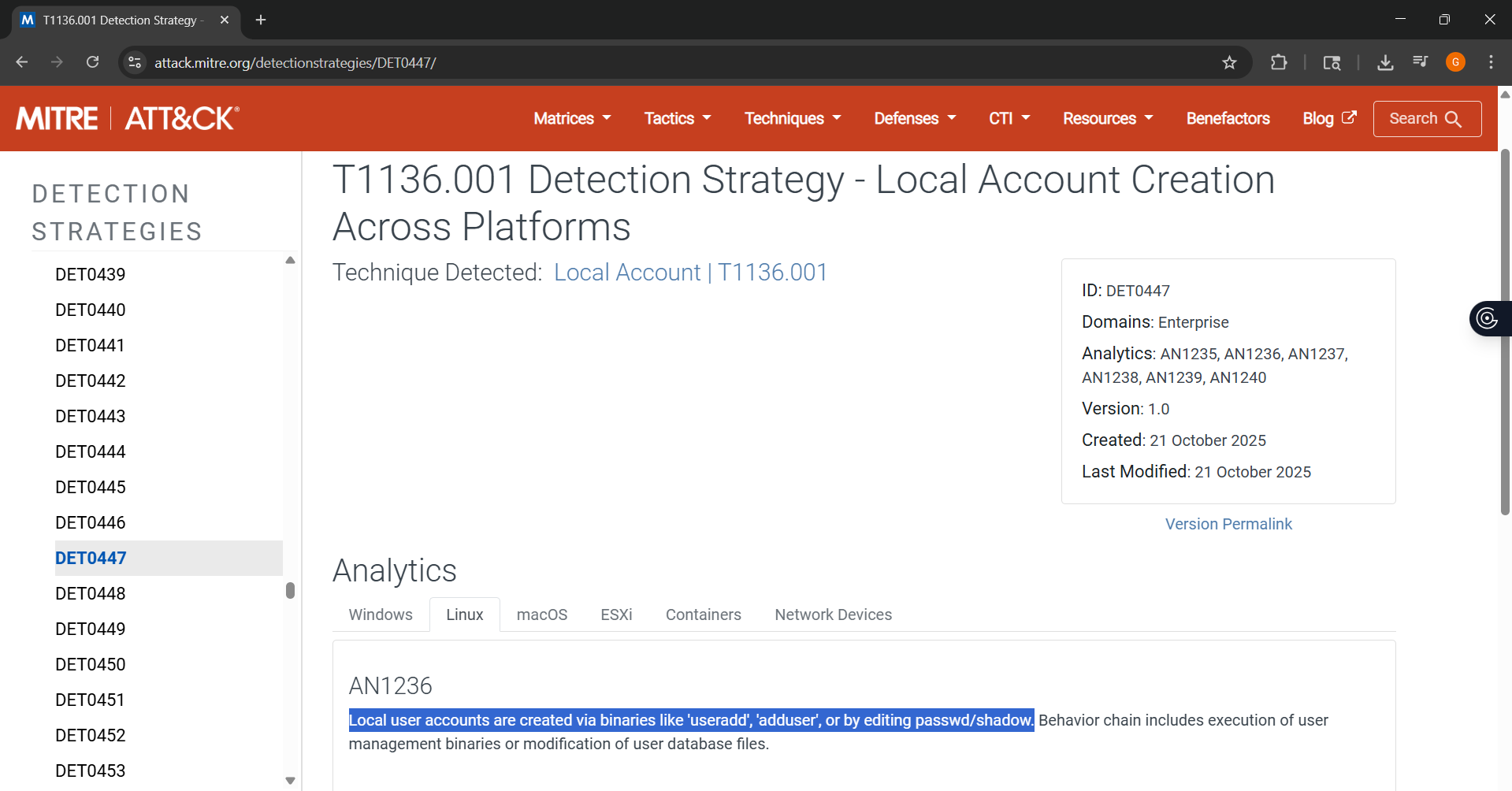Viewport: 1512px width, 791px height.
Task: Expand the CTI dropdown menu
Action: click(x=1009, y=118)
